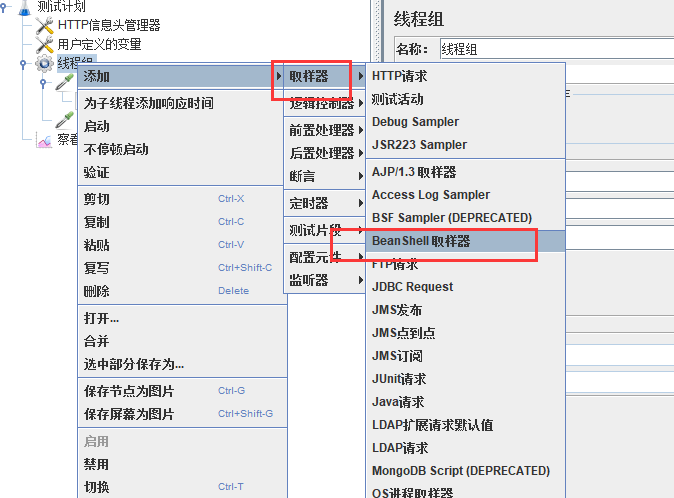Expand the 逻辑控制器 submenu
The width and height of the screenshot is (674, 498).
click(x=323, y=103)
